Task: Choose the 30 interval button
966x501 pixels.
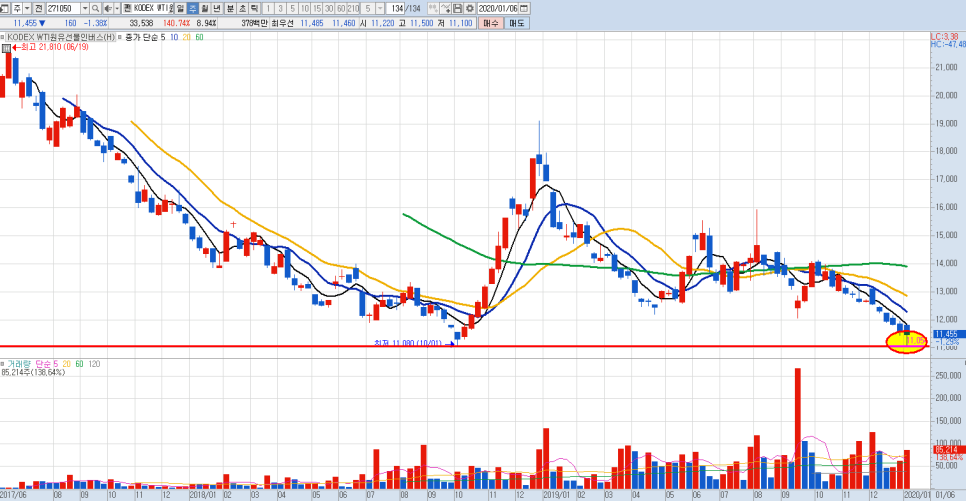Action: (329, 9)
